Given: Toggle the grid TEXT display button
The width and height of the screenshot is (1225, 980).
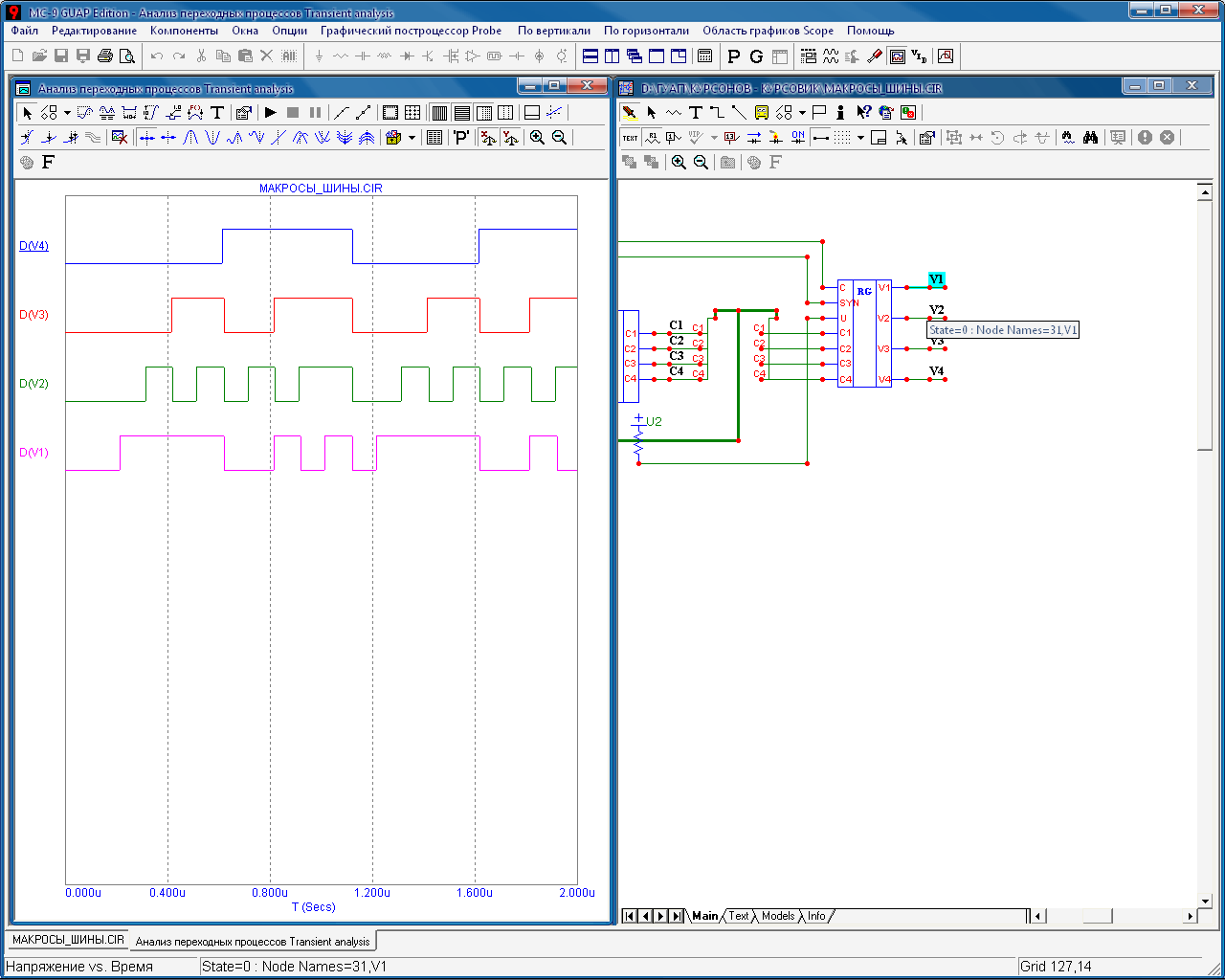Looking at the screenshot, I should (x=630, y=138).
